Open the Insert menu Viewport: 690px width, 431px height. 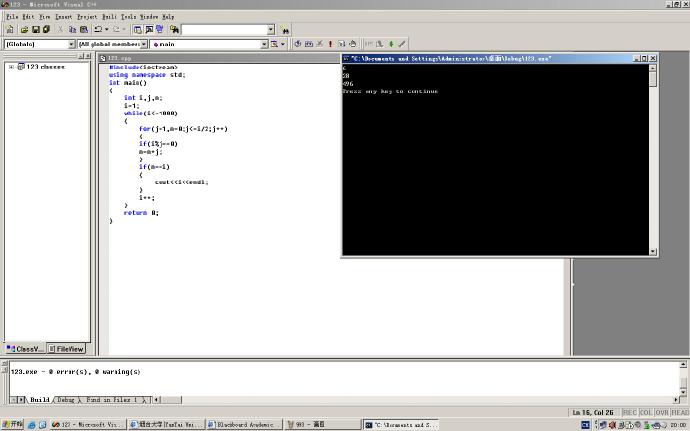[63, 17]
